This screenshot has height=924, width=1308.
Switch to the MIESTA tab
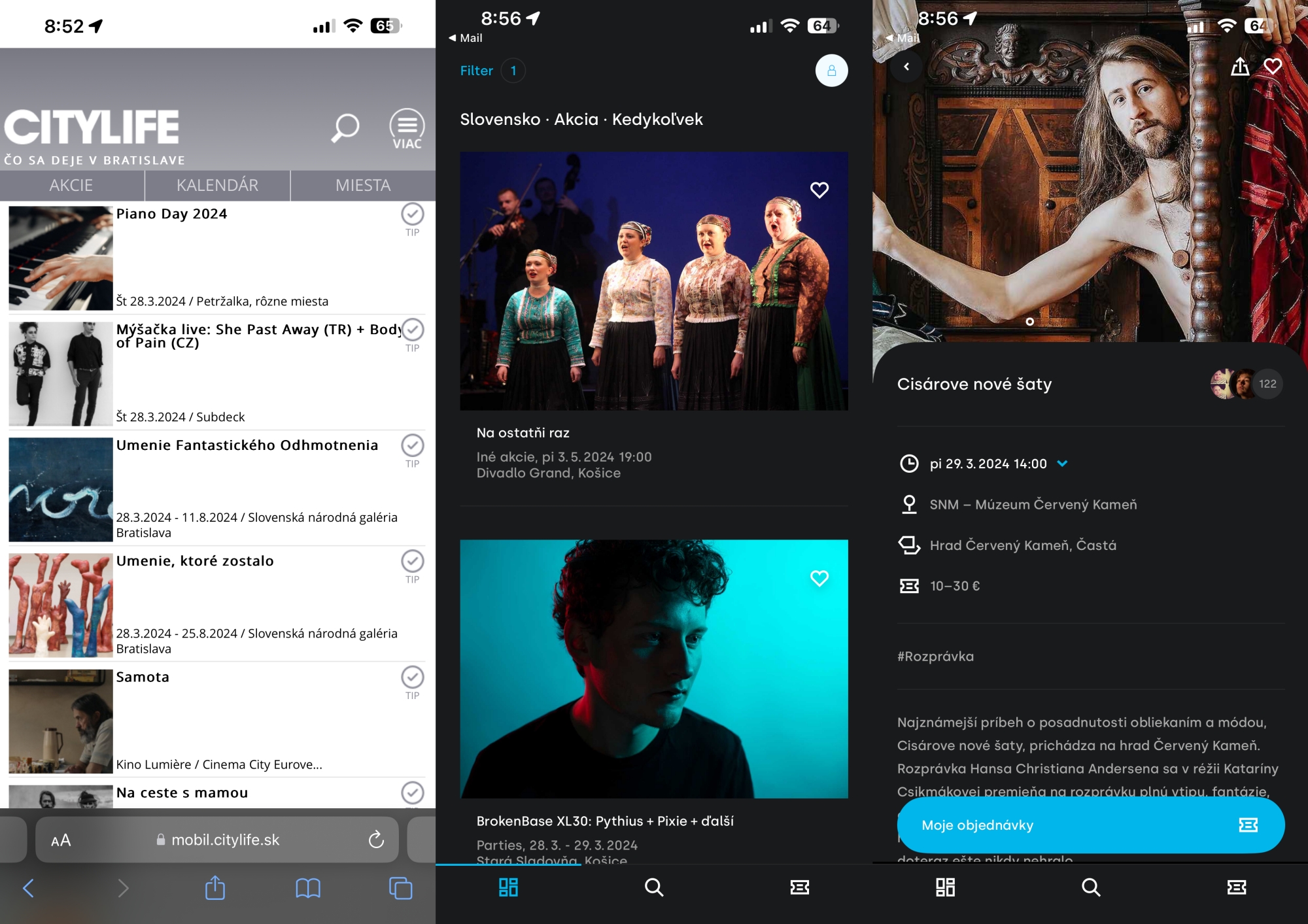coord(363,186)
